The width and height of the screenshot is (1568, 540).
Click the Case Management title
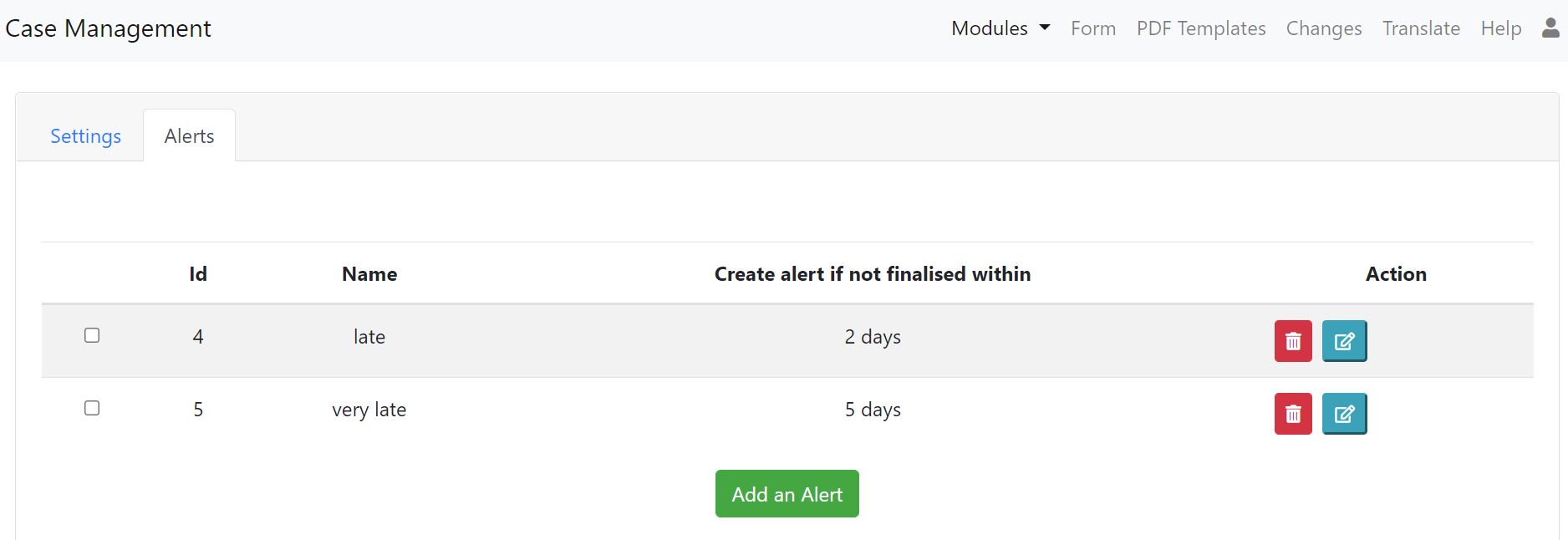pyautogui.click(x=108, y=28)
